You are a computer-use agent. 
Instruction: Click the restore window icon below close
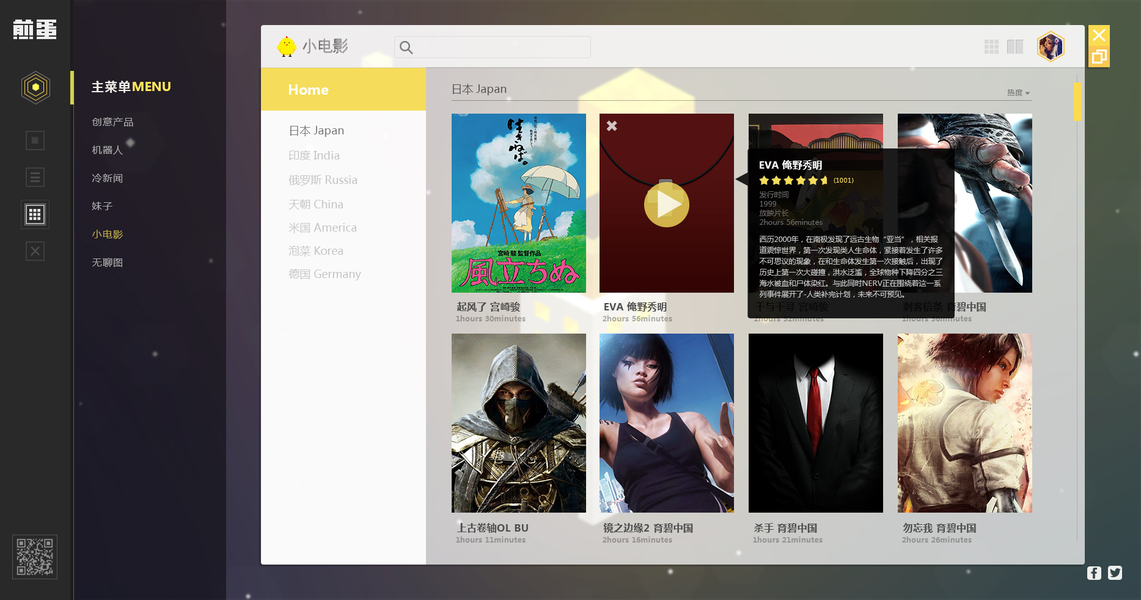(1099, 57)
